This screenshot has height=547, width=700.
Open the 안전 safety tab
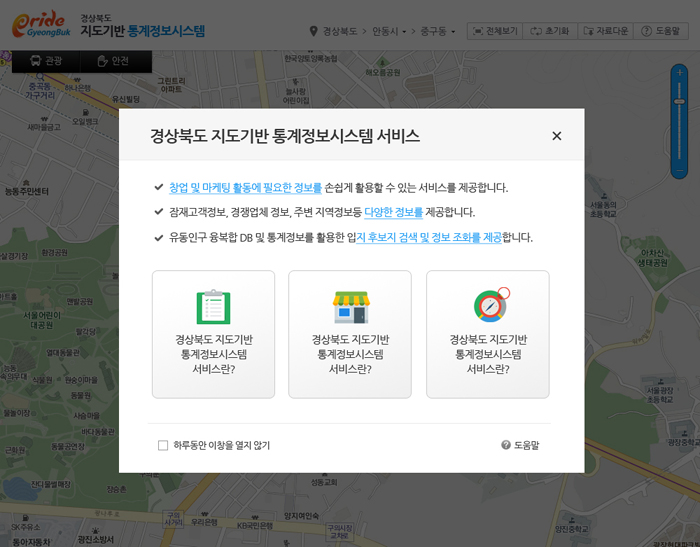point(116,61)
